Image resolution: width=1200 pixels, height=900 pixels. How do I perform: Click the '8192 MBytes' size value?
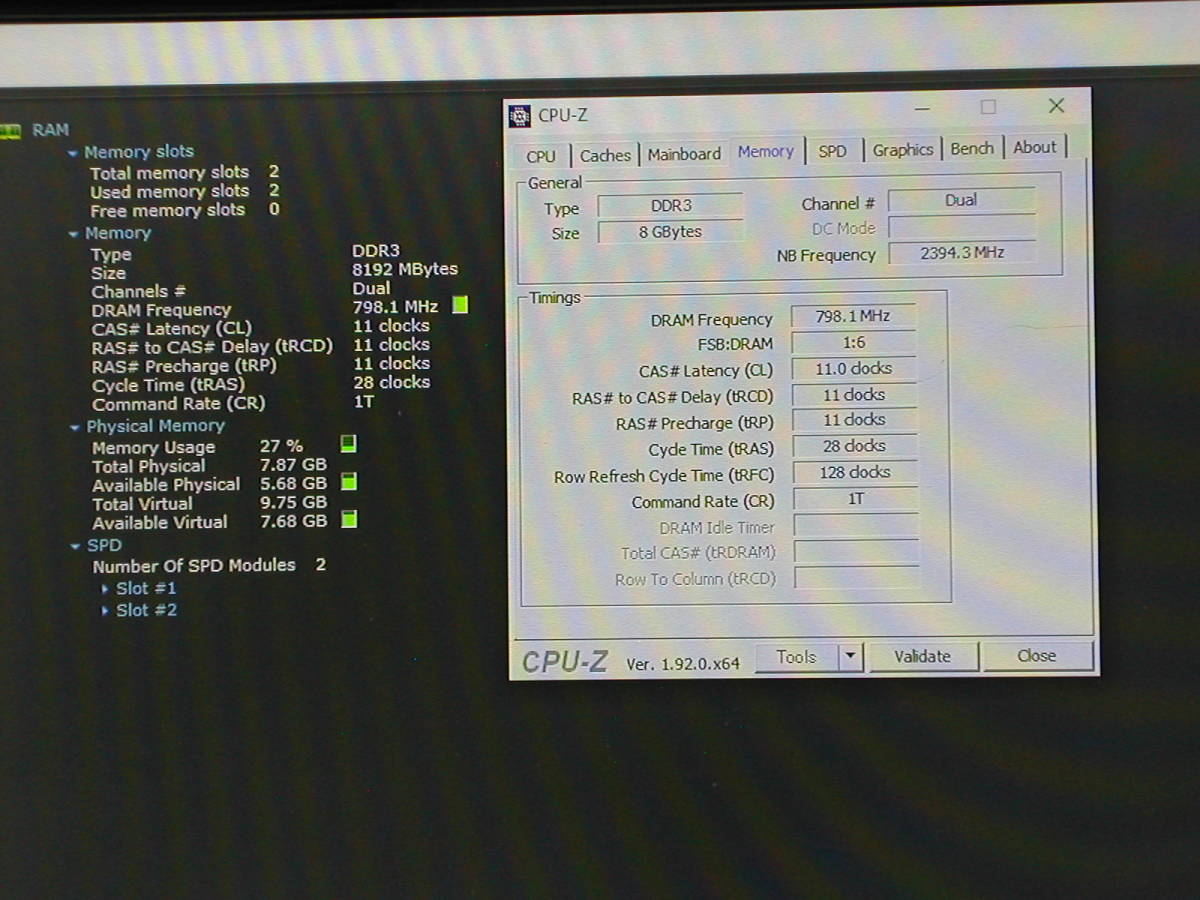405,269
